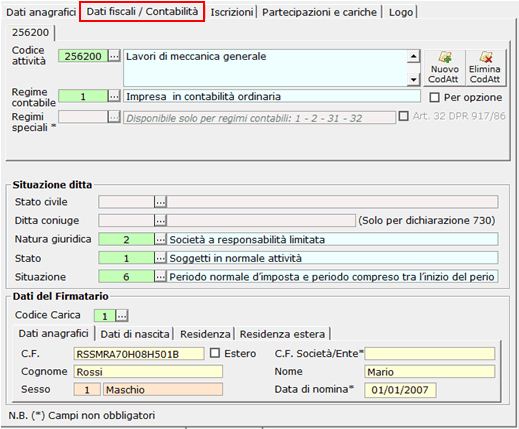This screenshot has height=429, width=519.
Task: Open the Situazione lookup ellipsis button
Action: click(x=160, y=277)
